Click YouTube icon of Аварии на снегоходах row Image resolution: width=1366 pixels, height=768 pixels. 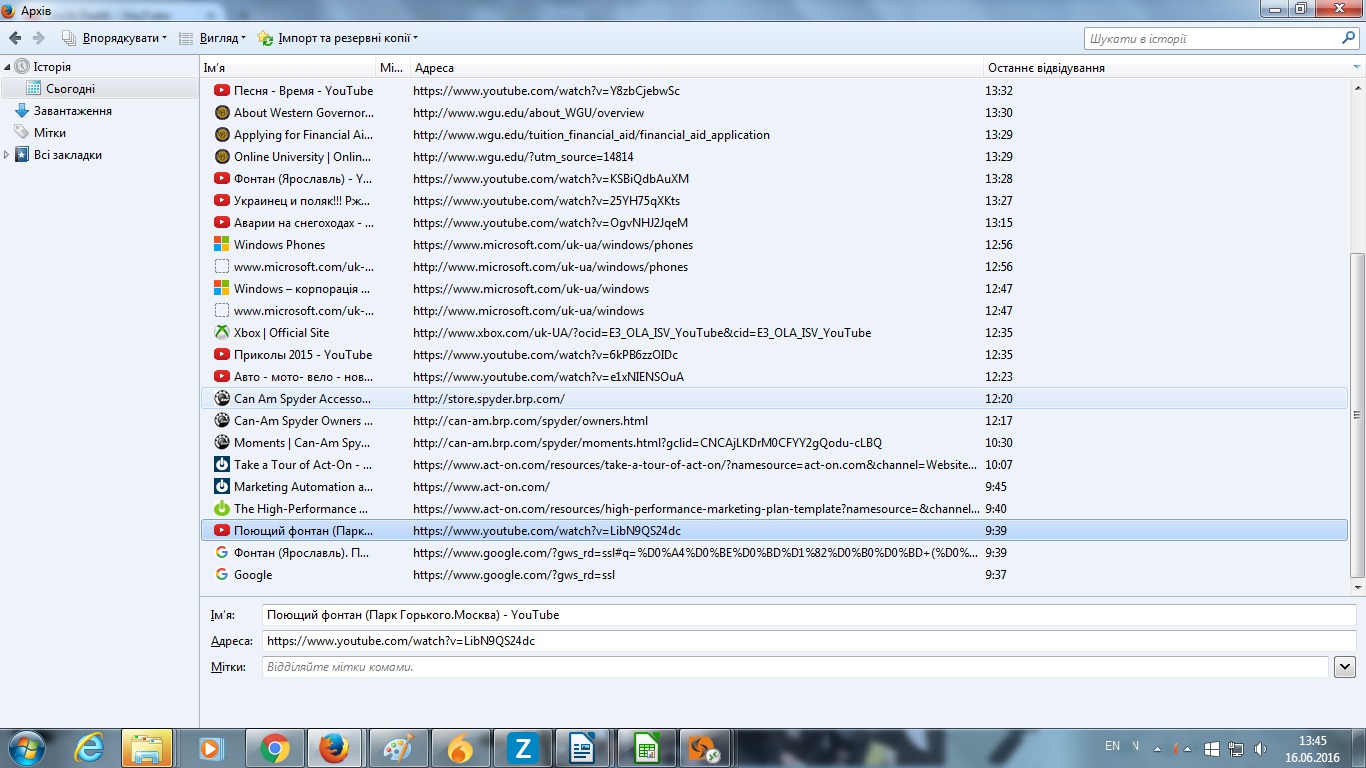pyautogui.click(x=222, y=223)
